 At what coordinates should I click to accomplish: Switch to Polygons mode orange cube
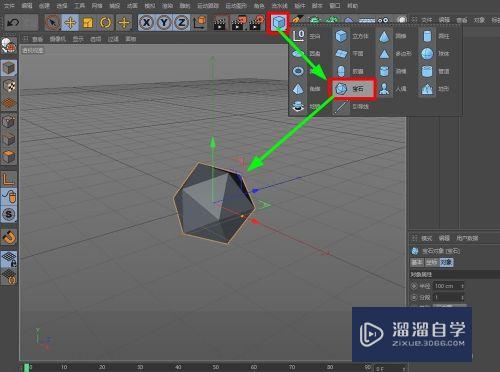point(9,156)
